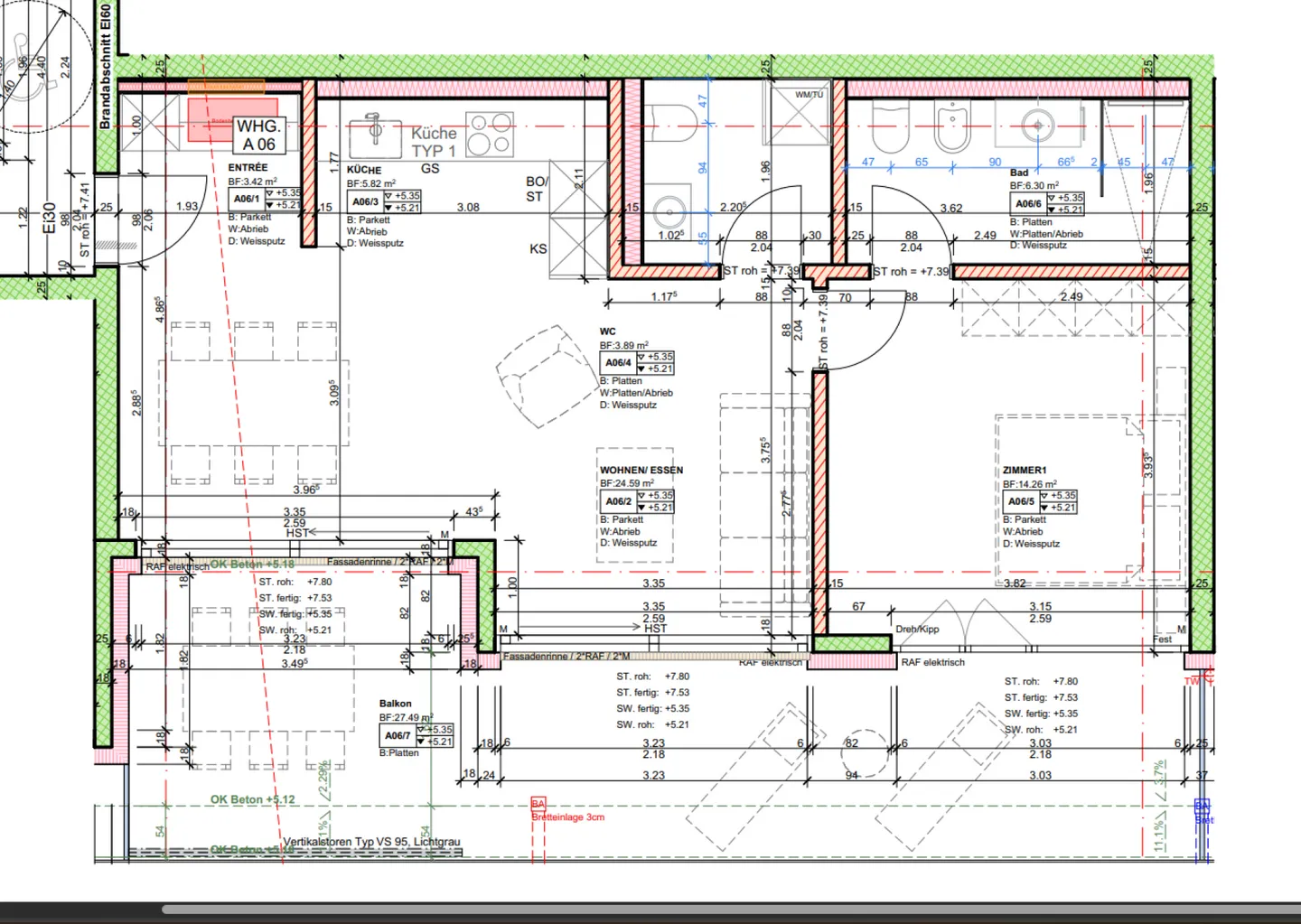Click the round washbasin in the Bad
1301x924 pixels.
pos(1037,126)
